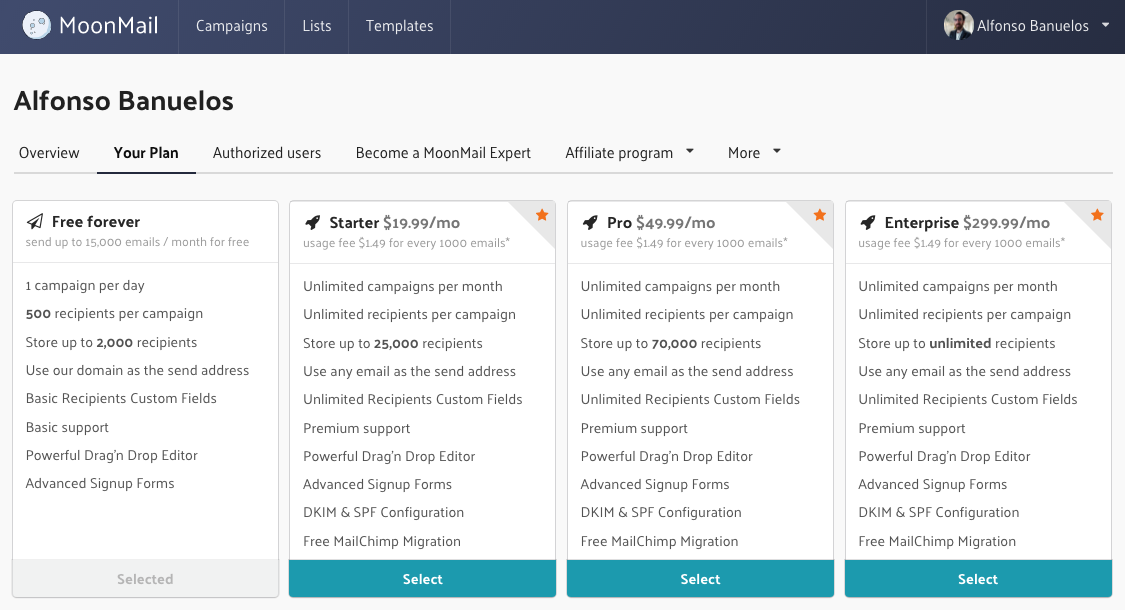The height and width of the screenshot is (610, 1125).
Task: Click the Alfonso Banuelos page heading
Action: [x=123, y=101]
